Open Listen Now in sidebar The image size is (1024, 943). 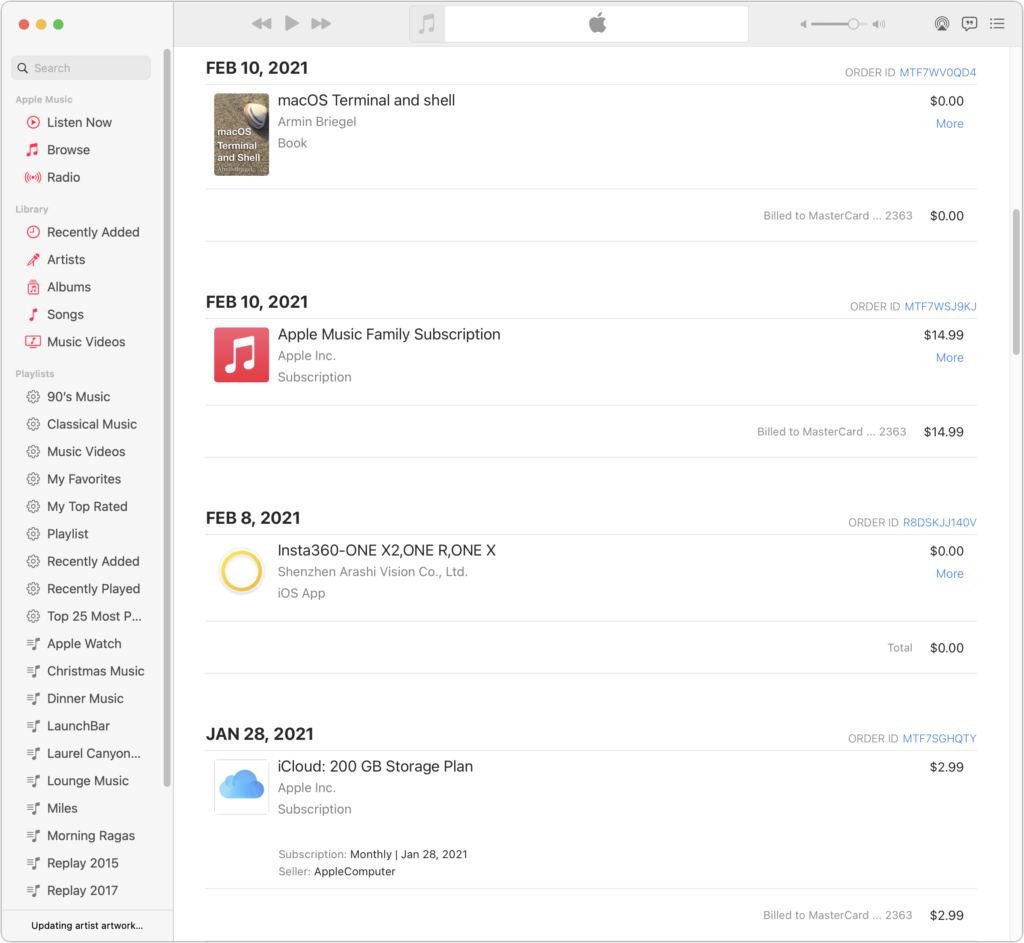pos(79,122)
